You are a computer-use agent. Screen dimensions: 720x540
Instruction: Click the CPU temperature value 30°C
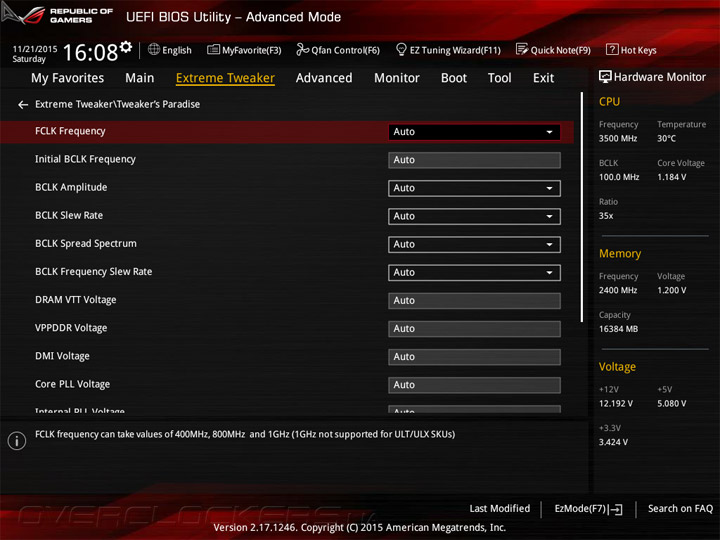coord(666,138)
